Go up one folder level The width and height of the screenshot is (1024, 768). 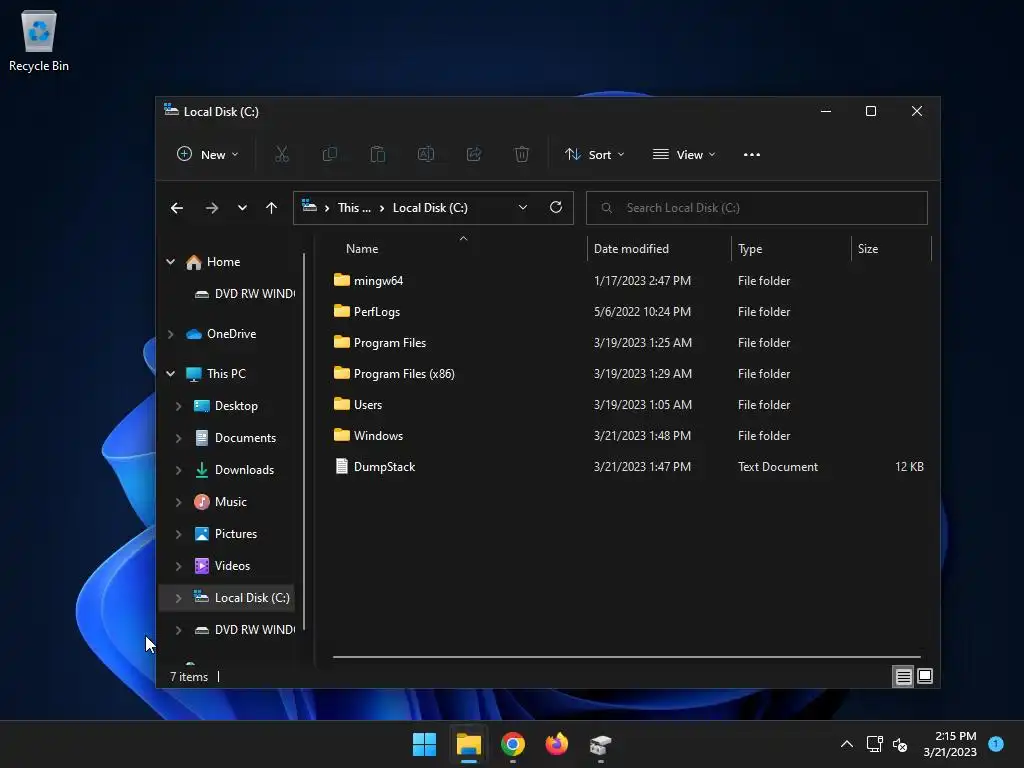tap(272, 208)
